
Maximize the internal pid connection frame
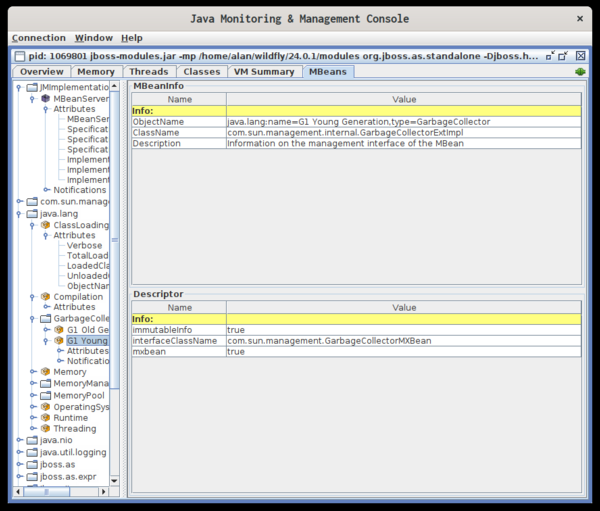click(563, 56)
